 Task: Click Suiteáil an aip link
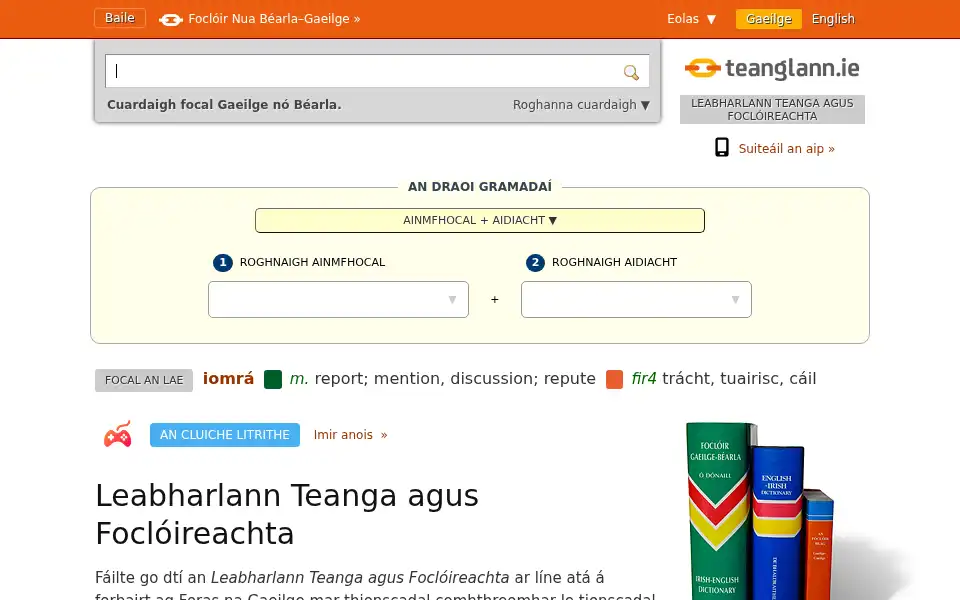click(787, 149)
